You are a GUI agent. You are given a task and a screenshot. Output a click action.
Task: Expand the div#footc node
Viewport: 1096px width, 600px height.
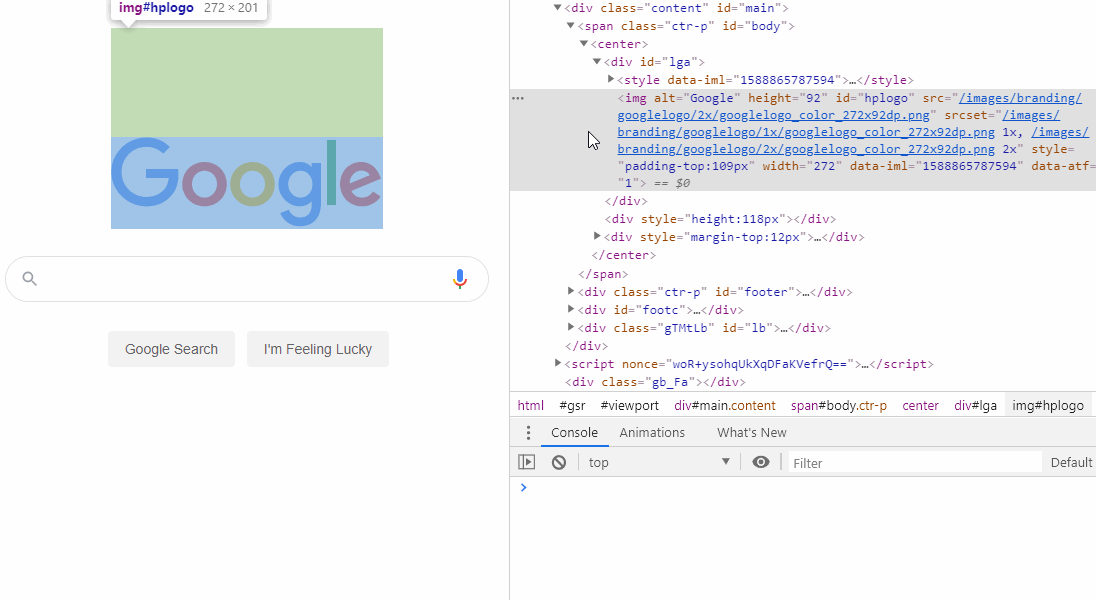[570, 308]
